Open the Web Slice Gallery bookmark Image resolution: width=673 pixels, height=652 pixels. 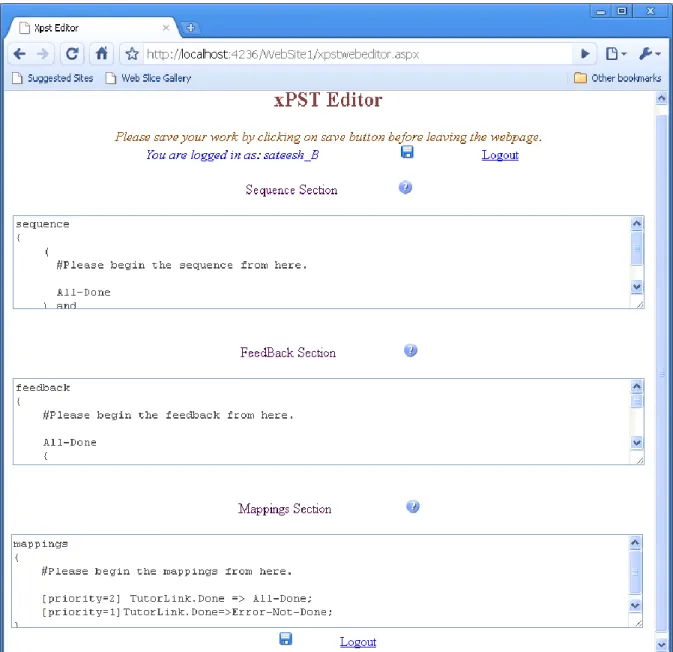(x=149, y=78)
